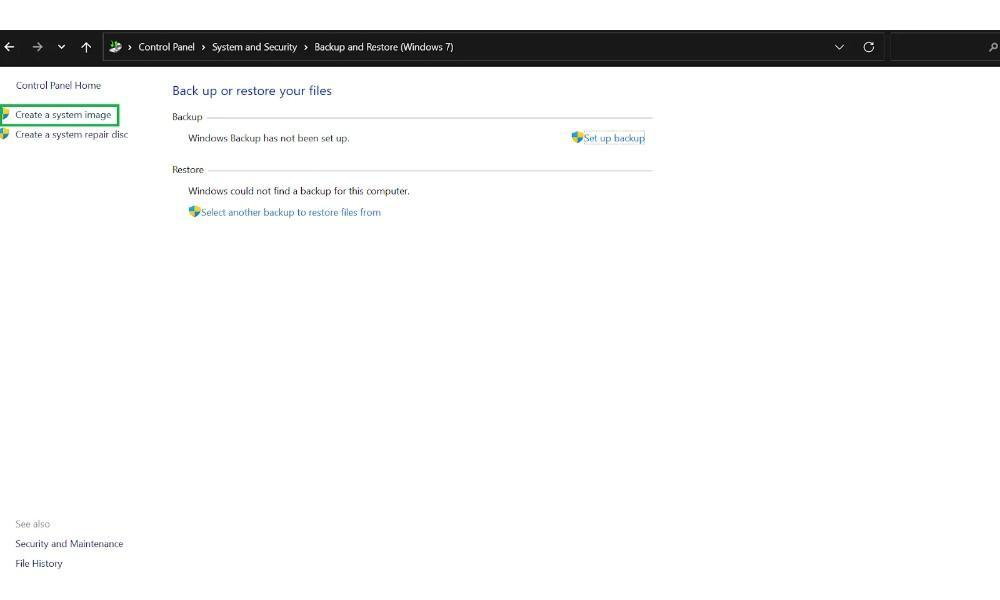Click shield icon next to Set up backup
This screenshot has height=600, width=1000.
(x=577, y=137)
